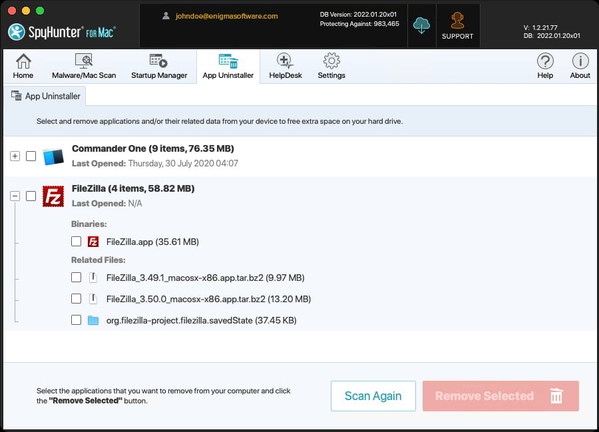Click the V: 1.2.21.77 version text
This screenshot has width=599, height=432.
(x=540, y=28)
